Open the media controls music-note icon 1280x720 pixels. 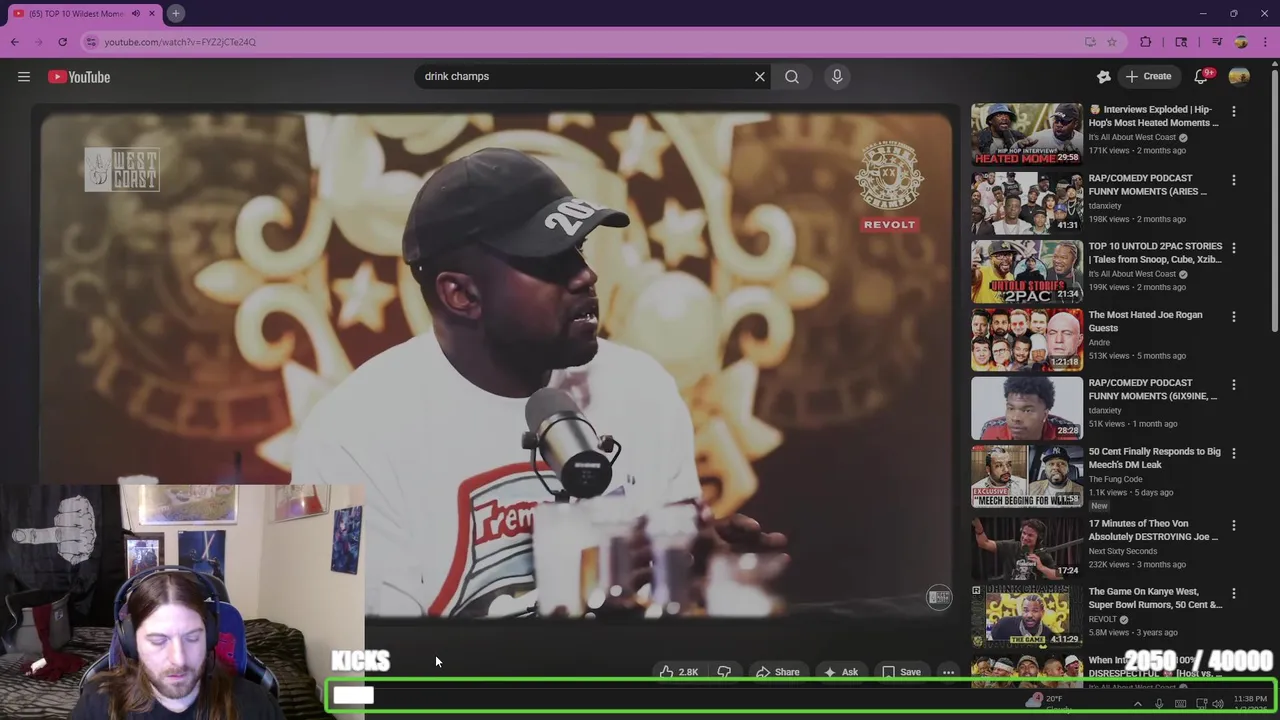pyautogui.click(x=1217, y=42)
